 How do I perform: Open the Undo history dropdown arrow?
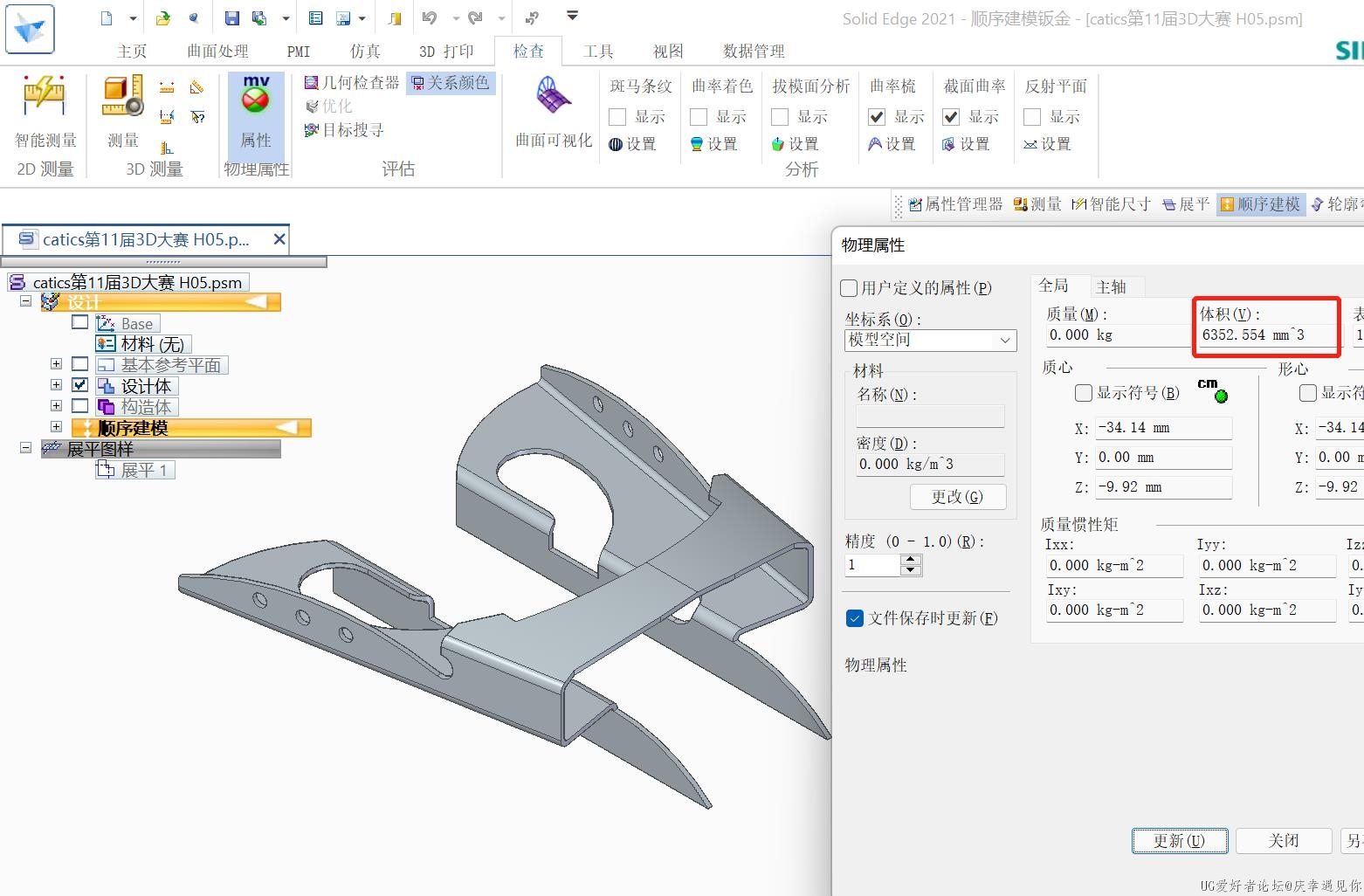pos(455,18)
